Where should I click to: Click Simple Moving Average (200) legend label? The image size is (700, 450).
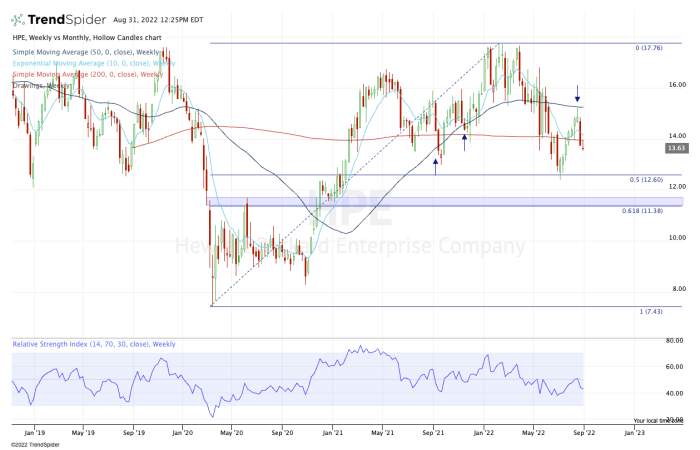88,75
